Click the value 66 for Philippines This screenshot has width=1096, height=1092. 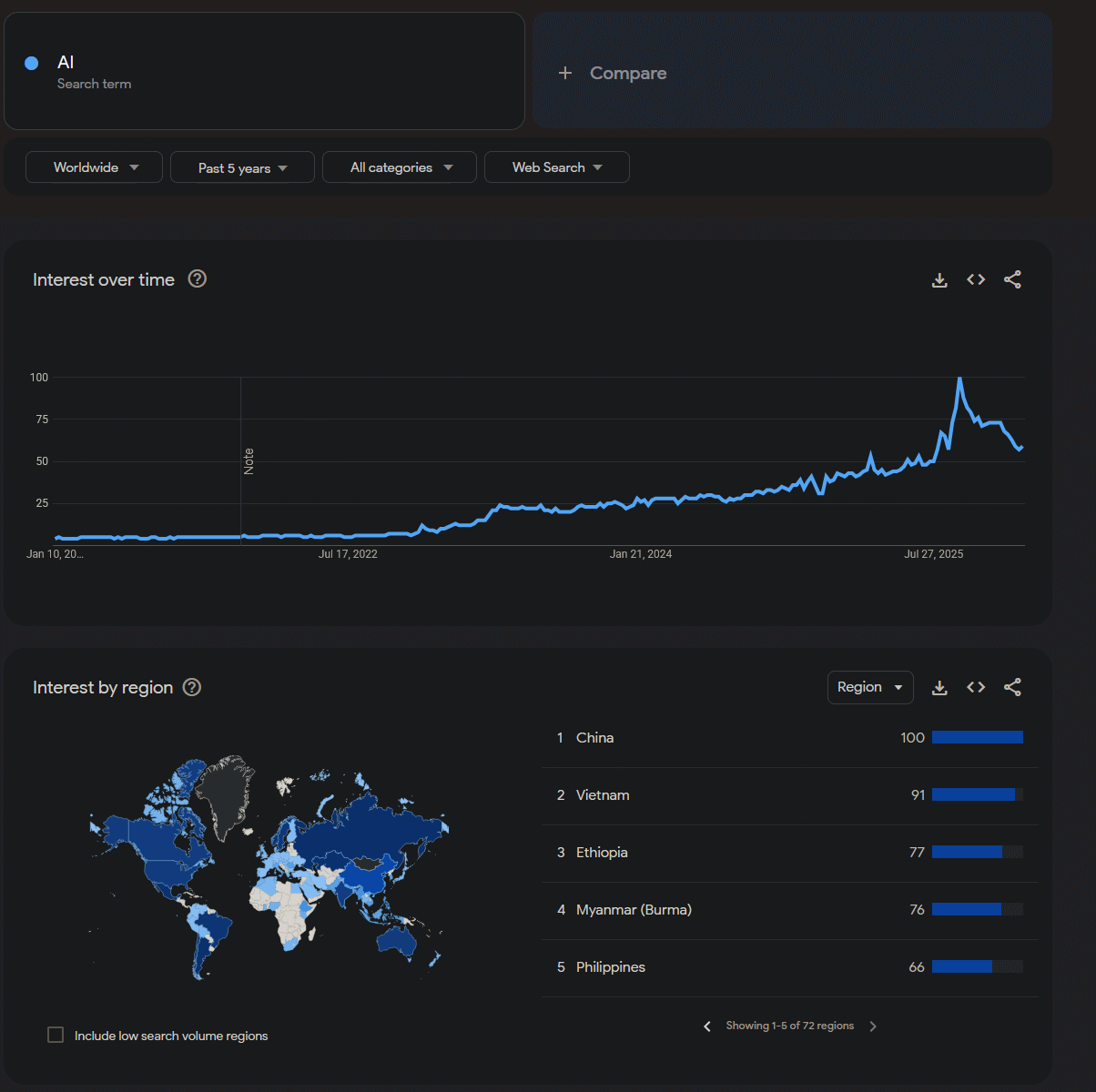917,967
